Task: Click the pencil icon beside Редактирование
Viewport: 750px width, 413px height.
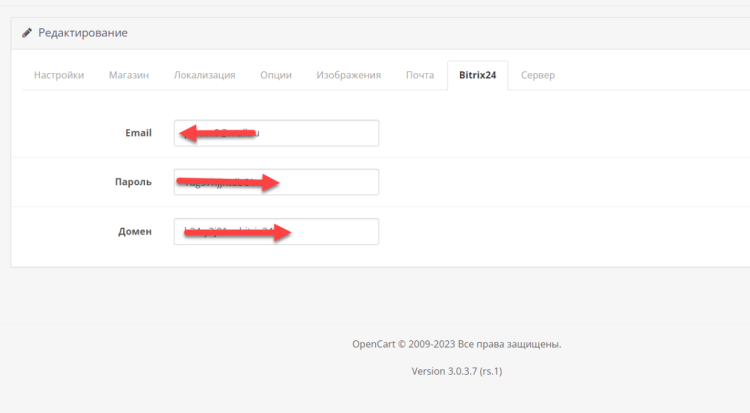Action: coord(27,33)
